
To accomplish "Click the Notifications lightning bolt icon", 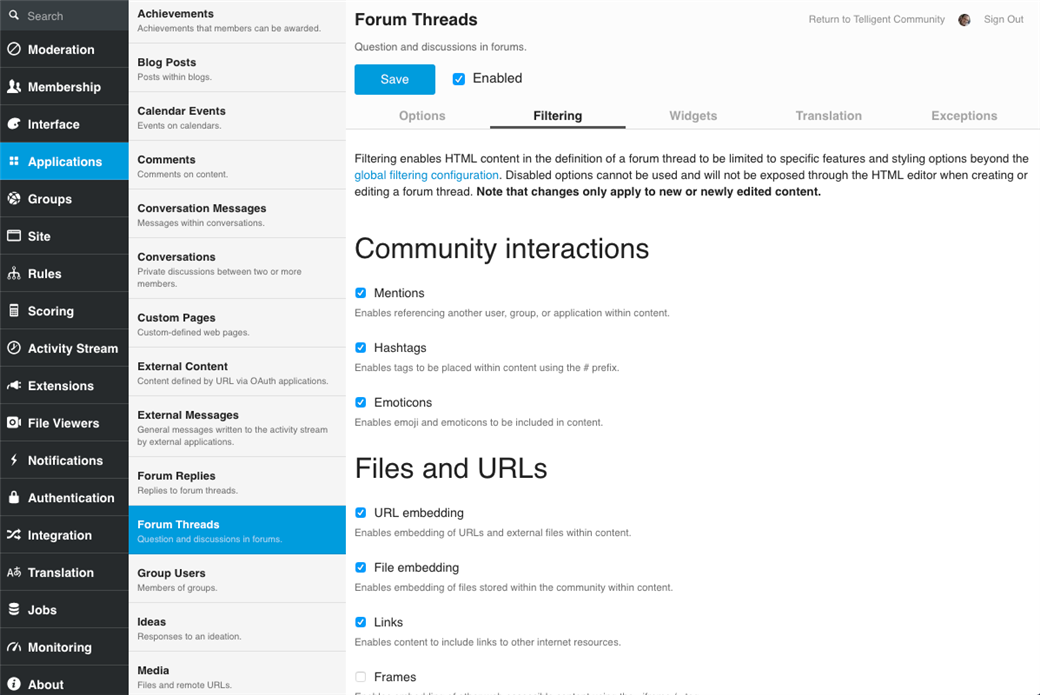I will point(14,460).
